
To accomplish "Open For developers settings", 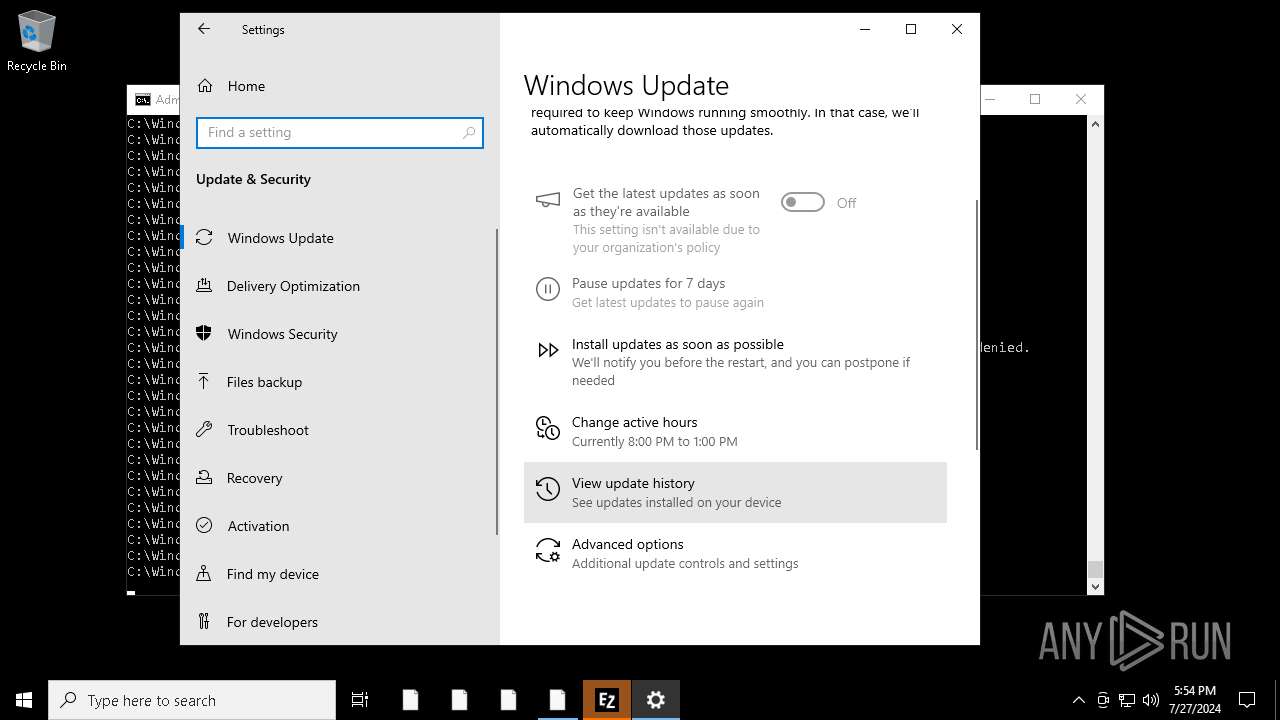I will pyautogui.click(x=340, y=622).
